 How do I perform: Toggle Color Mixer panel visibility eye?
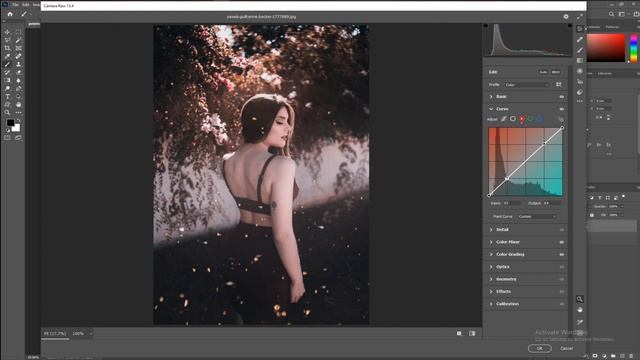coord(562,242)
